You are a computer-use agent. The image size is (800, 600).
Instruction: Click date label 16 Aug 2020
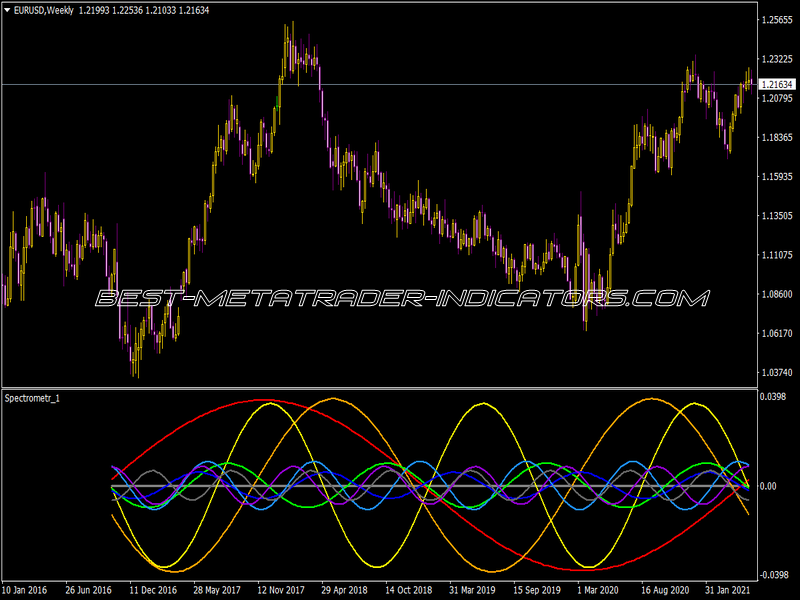[664, 590]
